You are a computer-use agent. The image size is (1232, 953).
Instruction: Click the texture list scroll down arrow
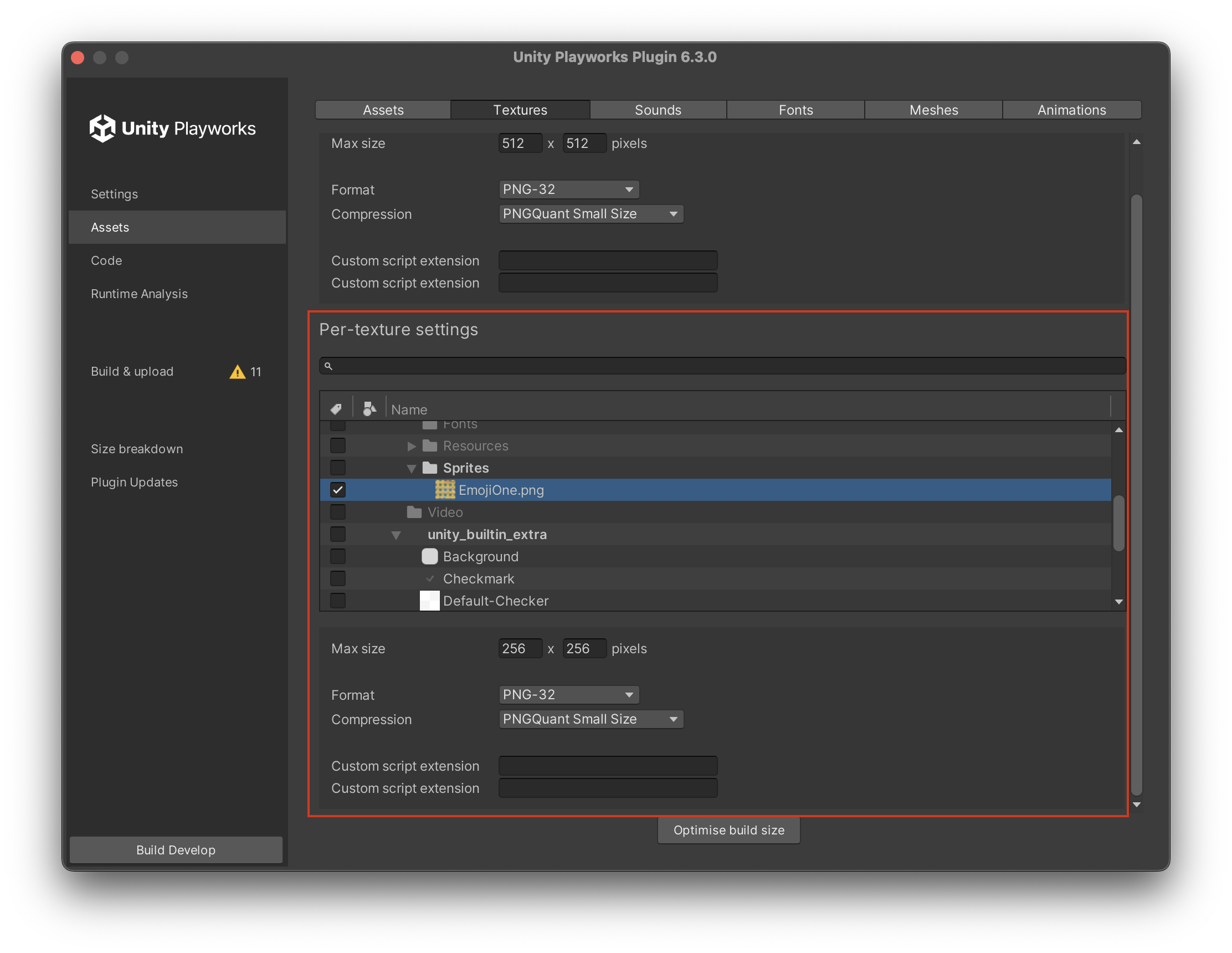click(x=1118, y=602)
